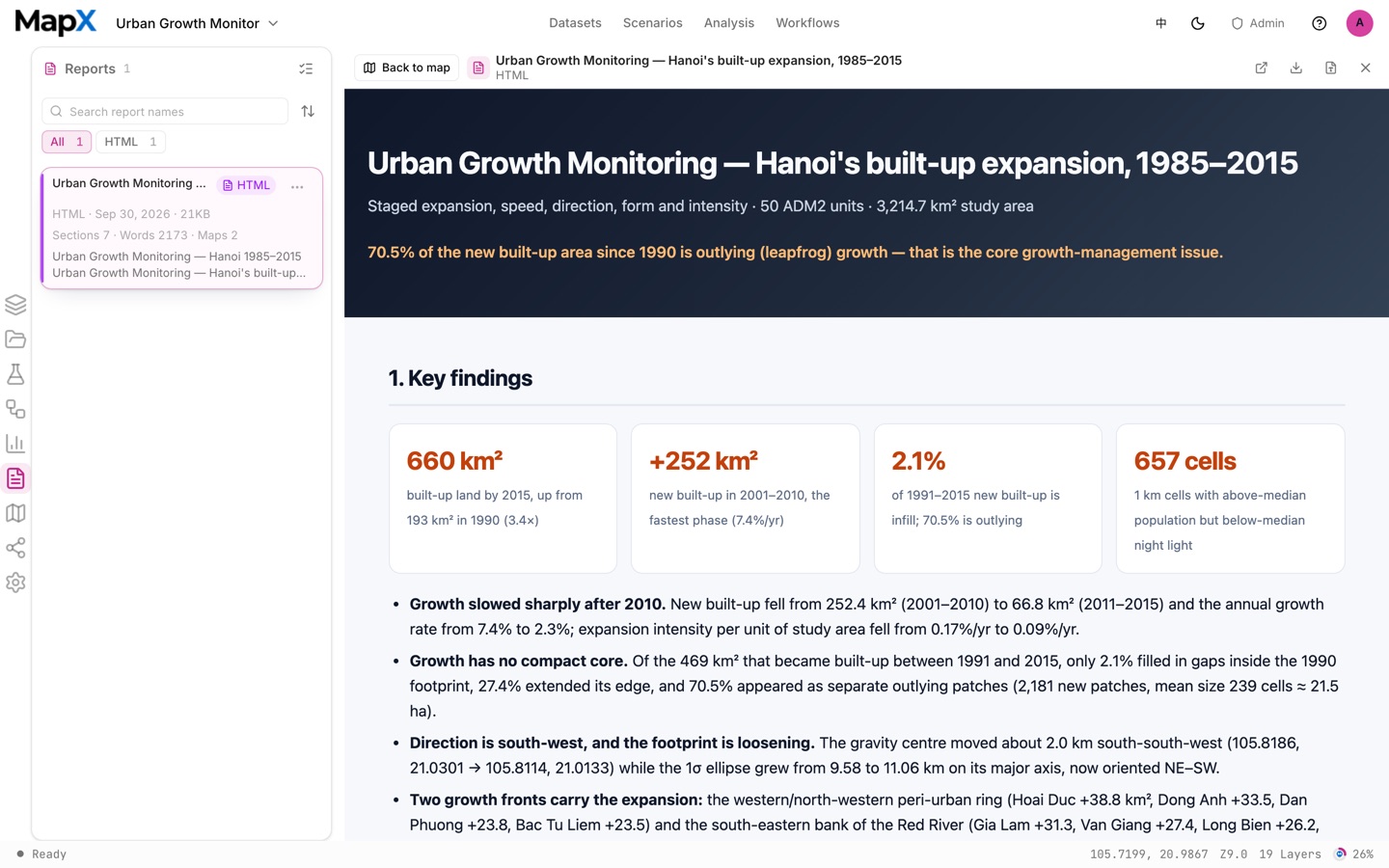Click the MapX logo
This screenshot has width=1389, height=868.
click(x=56, y=22)
